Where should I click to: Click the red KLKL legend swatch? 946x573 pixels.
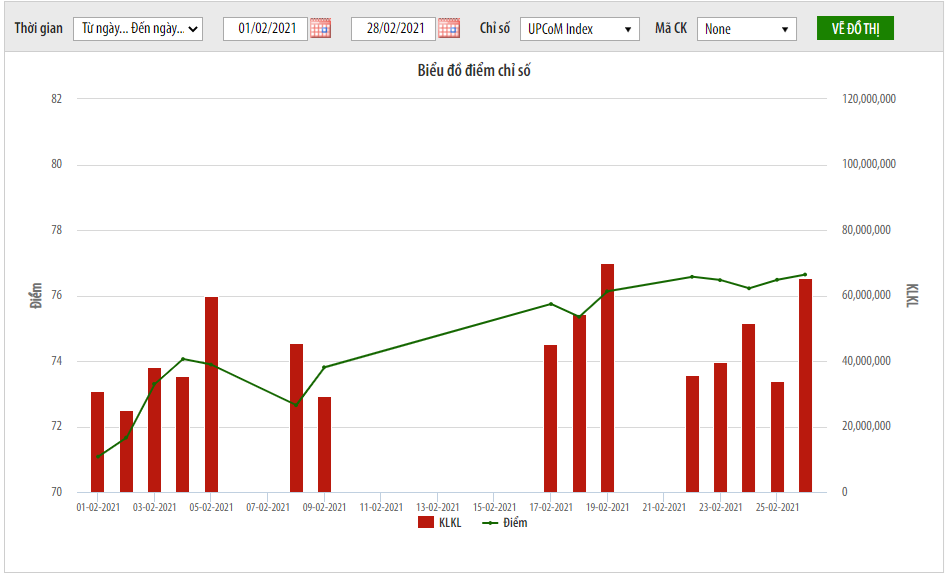click(x=426, y=522)
